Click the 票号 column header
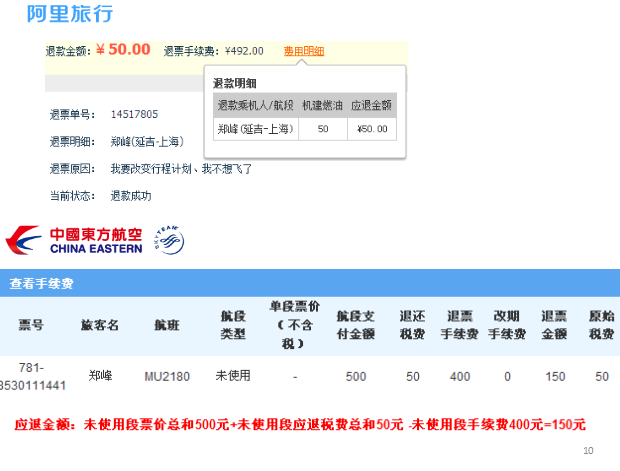The image size is (620, 471). point(31,325)
